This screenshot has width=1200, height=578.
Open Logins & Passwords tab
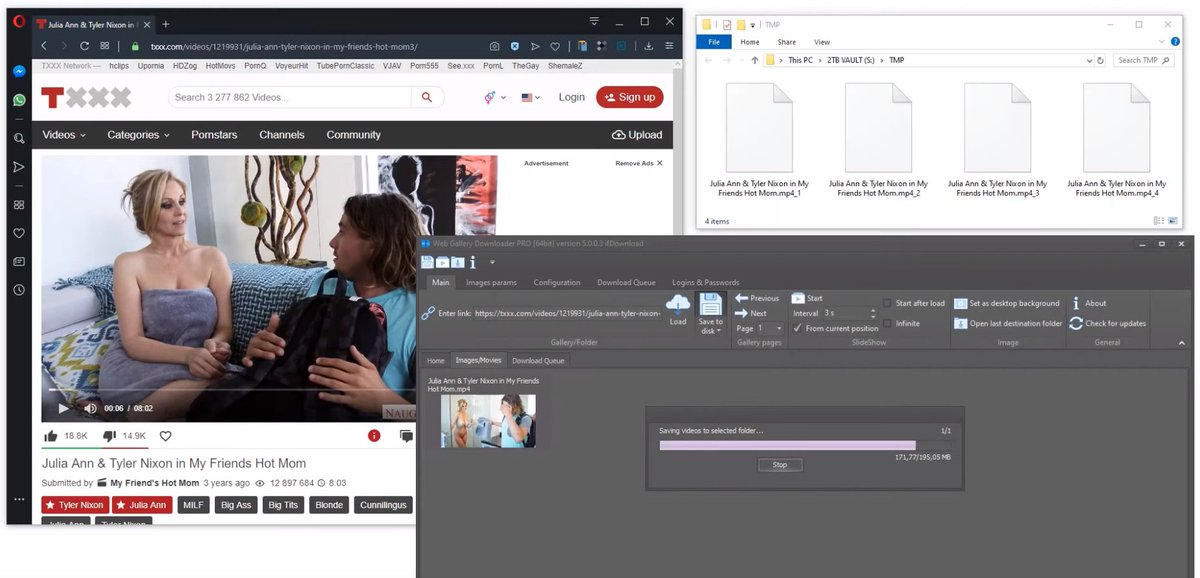(x=705, y=282)
